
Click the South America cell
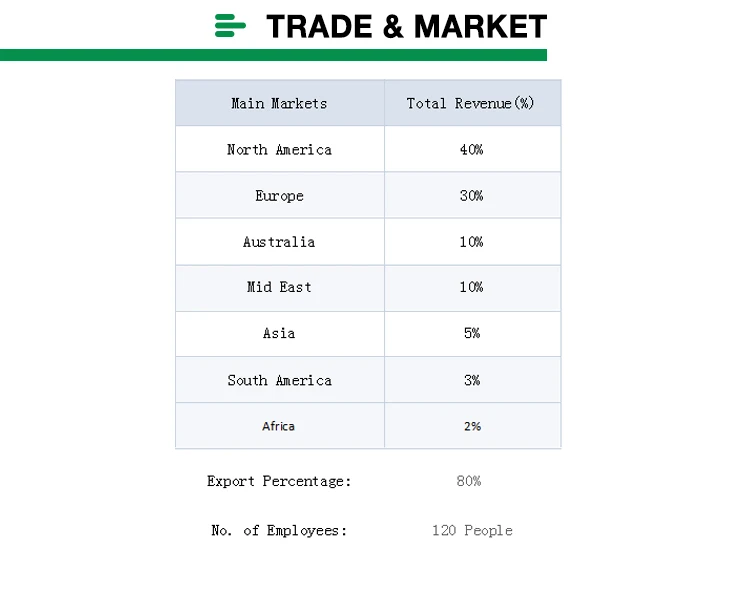click(279, 380)
